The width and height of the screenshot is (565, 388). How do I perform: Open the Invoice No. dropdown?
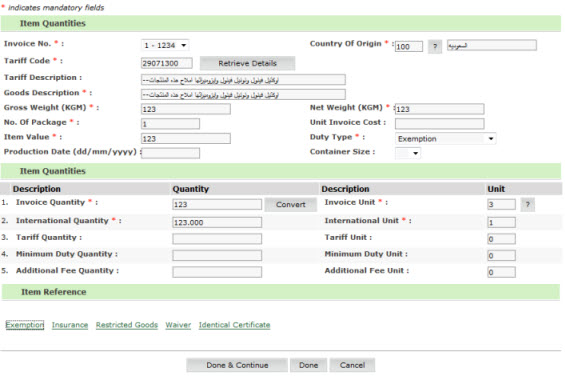pos(165,45)
